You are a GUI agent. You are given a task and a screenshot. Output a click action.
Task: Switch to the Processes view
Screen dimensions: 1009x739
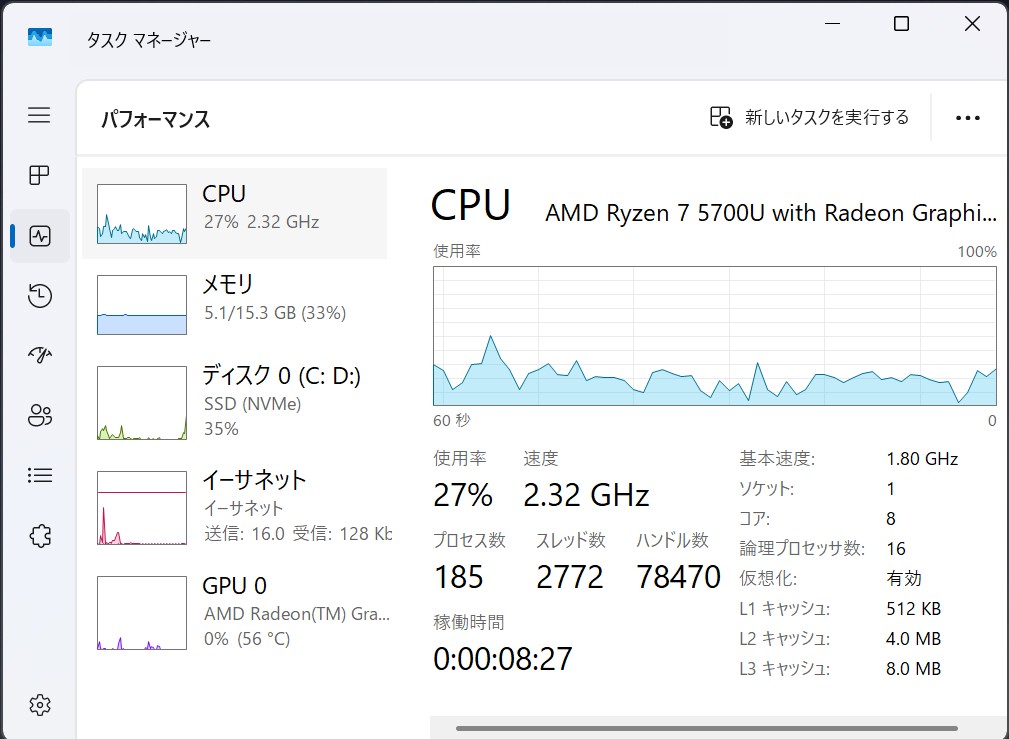point(39,175)
